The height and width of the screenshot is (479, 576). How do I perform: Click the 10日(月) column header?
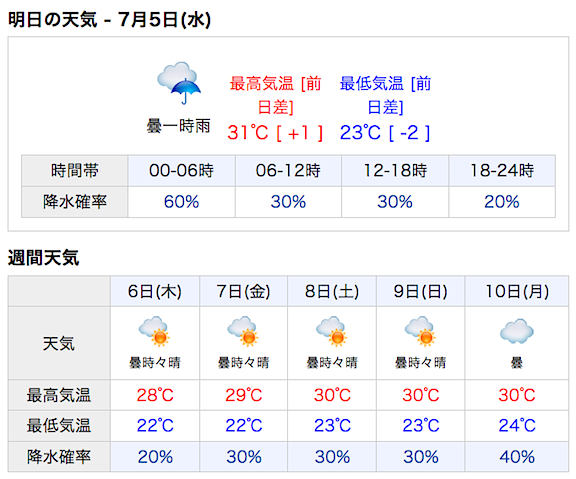(517, 291)
